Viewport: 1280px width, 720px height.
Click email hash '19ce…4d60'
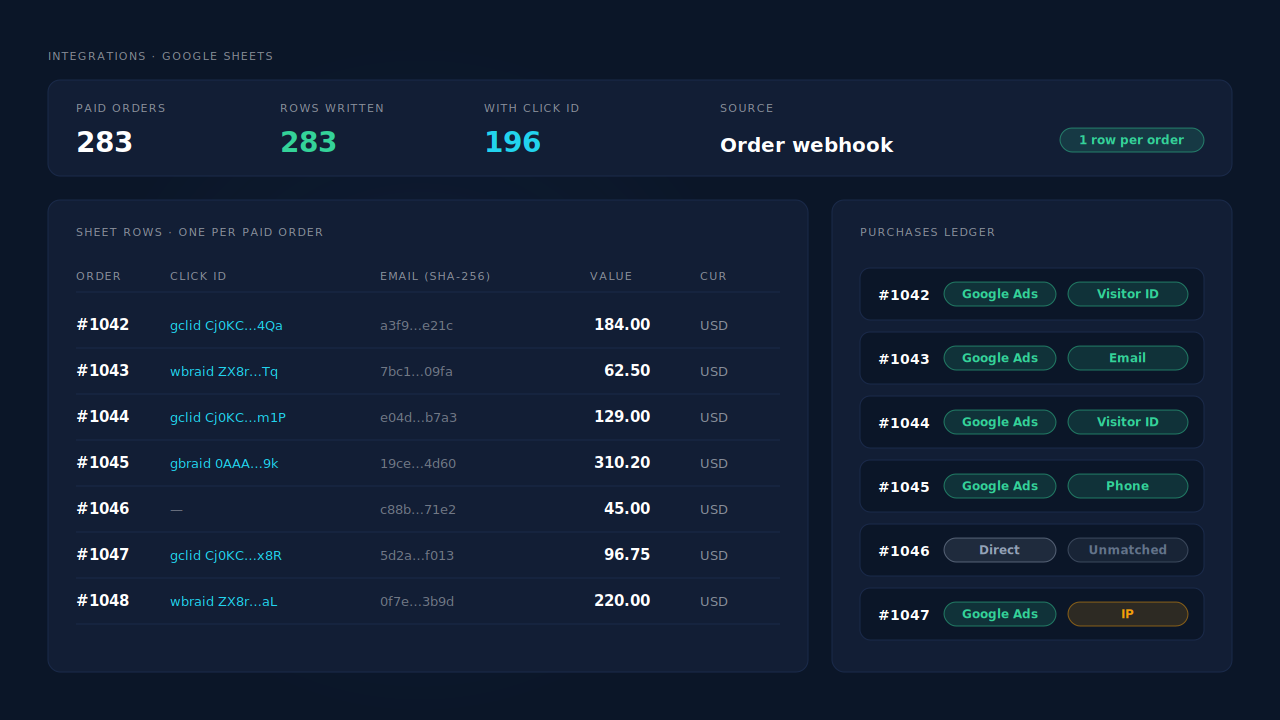pyautogui.click(x=418, y=463)
